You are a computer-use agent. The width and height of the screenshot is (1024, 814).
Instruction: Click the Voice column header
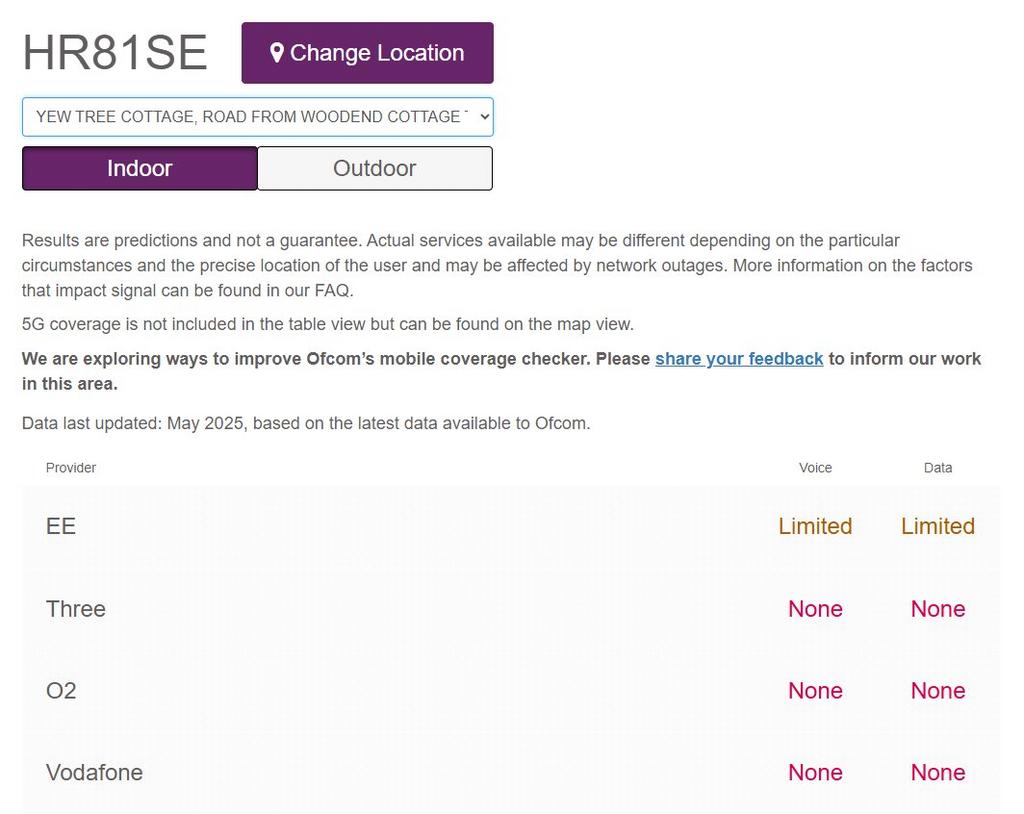[x=815, y=468]
